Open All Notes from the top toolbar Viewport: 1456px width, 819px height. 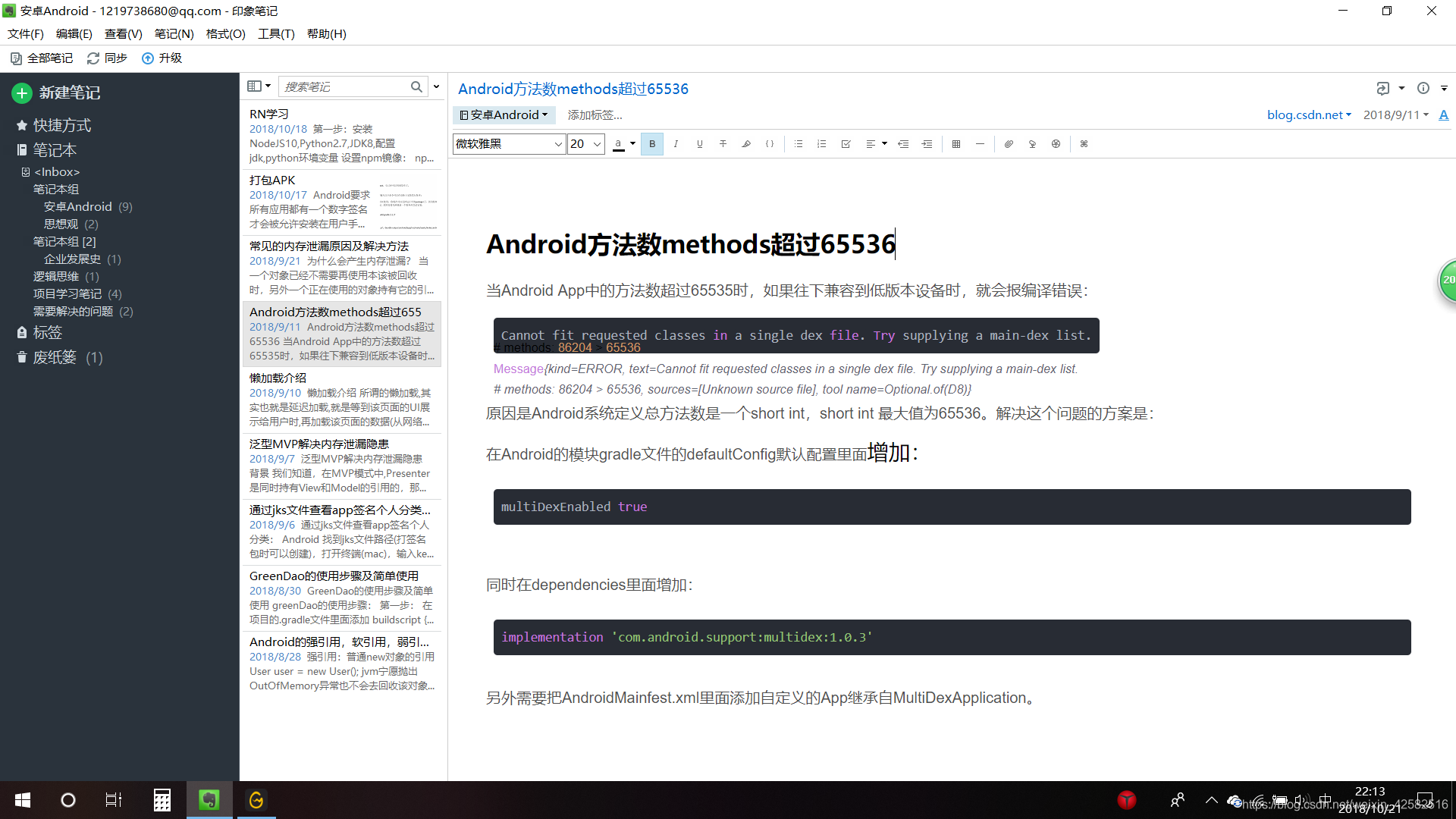coord(42,58)
